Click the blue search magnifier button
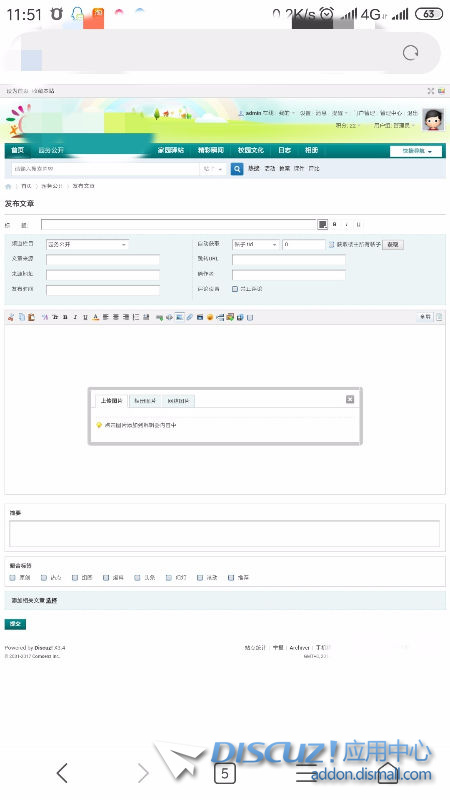 click(x=237, y=168)
